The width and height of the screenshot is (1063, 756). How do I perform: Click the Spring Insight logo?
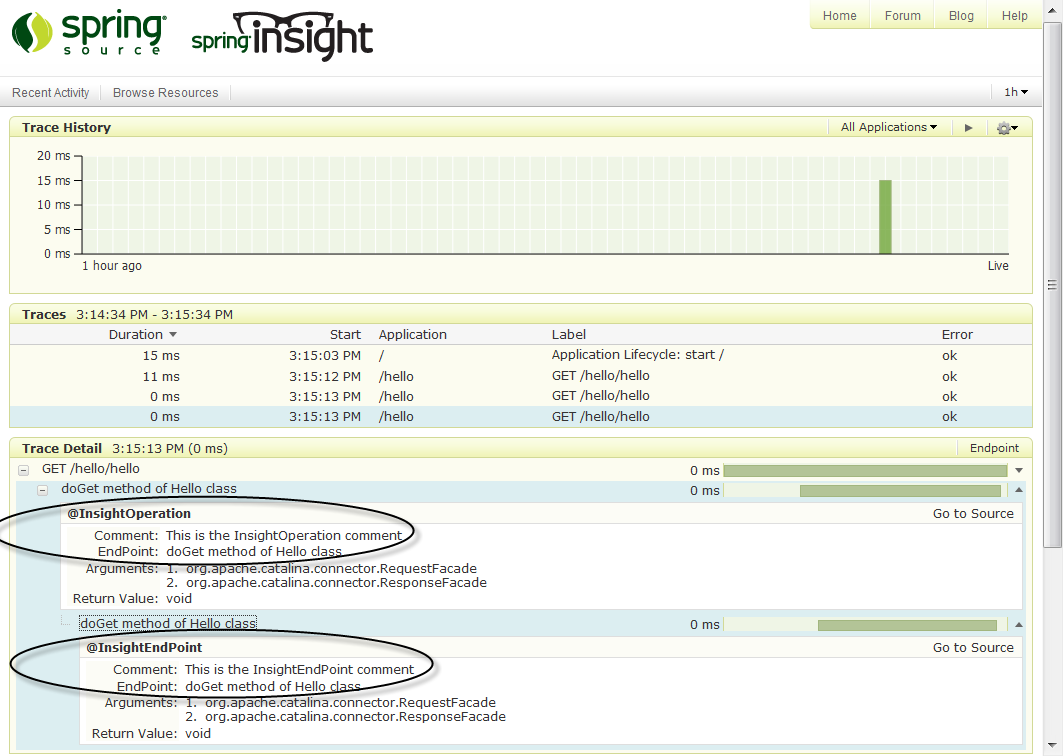282,38
